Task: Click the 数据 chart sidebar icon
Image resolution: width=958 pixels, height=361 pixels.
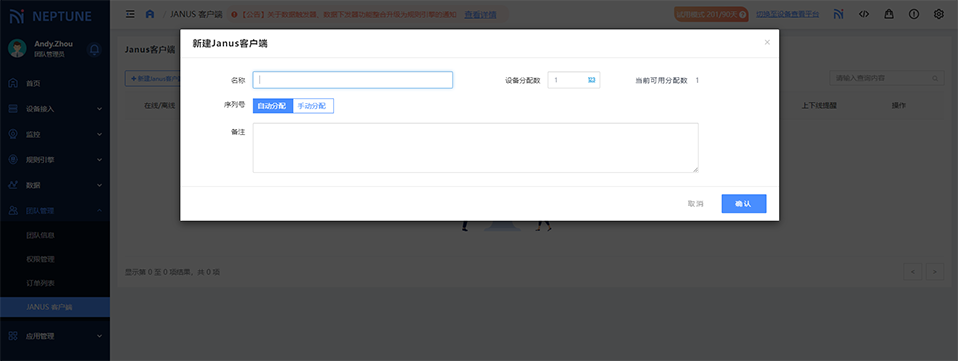Action: click(x=13, y=184)
